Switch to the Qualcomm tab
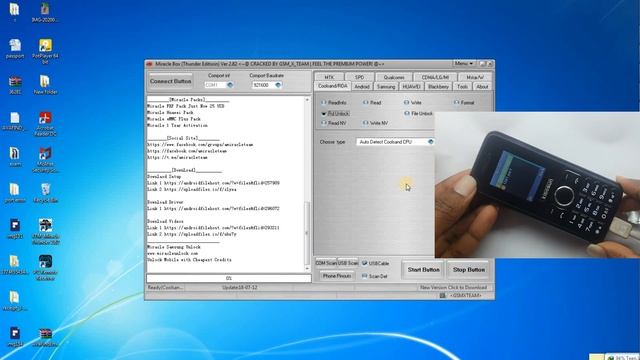 point(394,77)
